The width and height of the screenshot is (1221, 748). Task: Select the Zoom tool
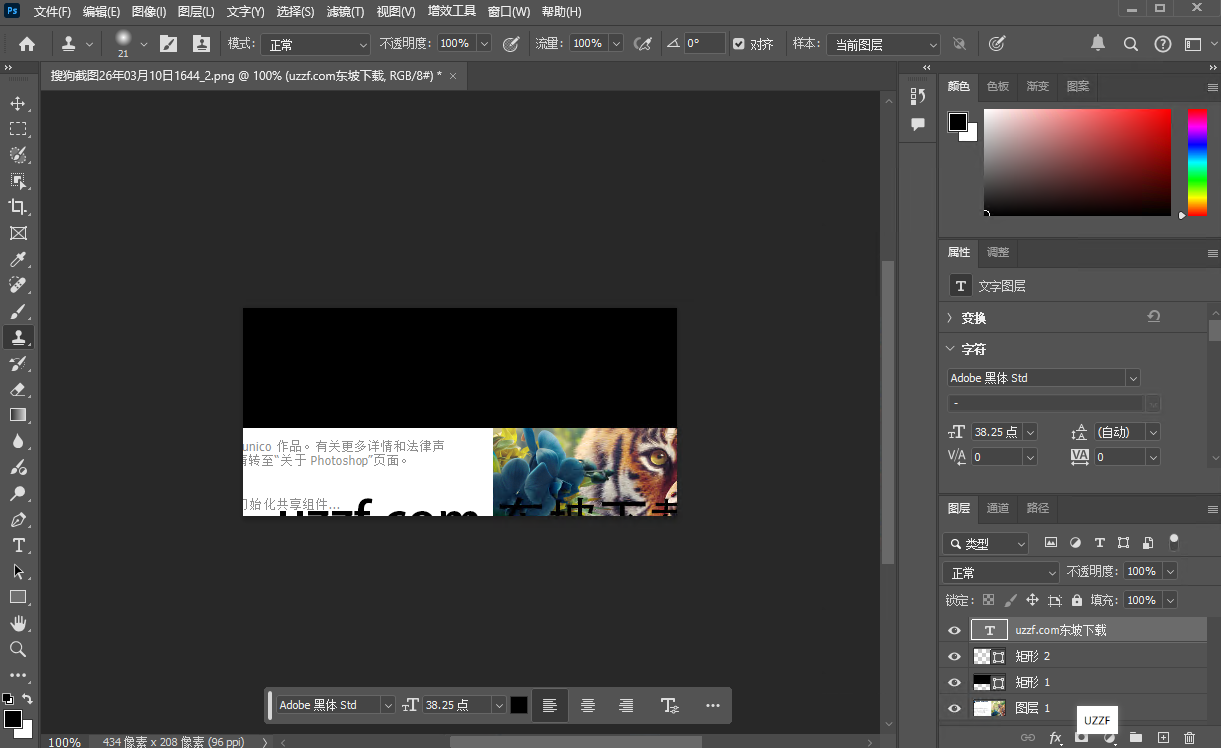coord(18,649)
